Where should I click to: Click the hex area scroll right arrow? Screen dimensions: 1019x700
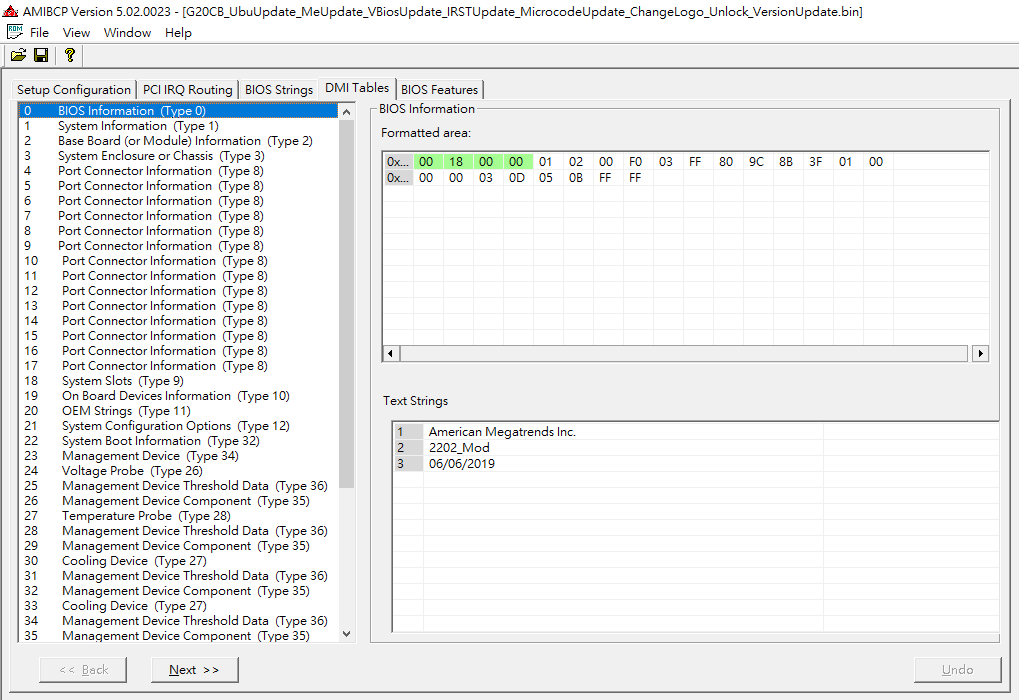pyautogui.click(x=981, y=354)
